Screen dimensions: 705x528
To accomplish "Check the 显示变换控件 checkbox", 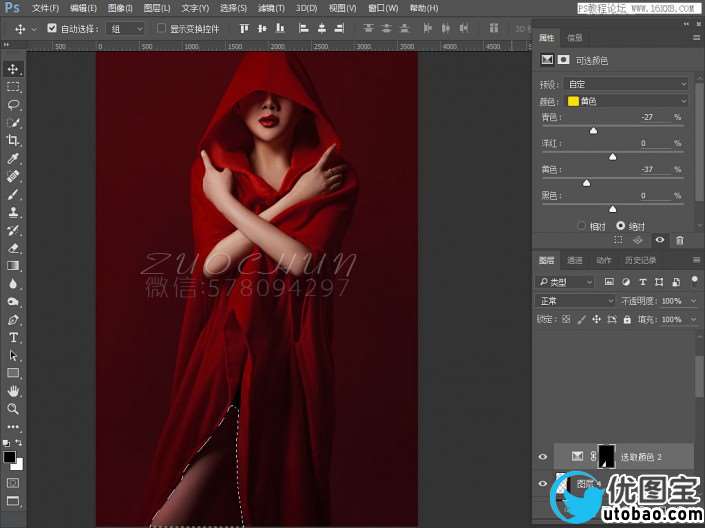I will [161, 28].
